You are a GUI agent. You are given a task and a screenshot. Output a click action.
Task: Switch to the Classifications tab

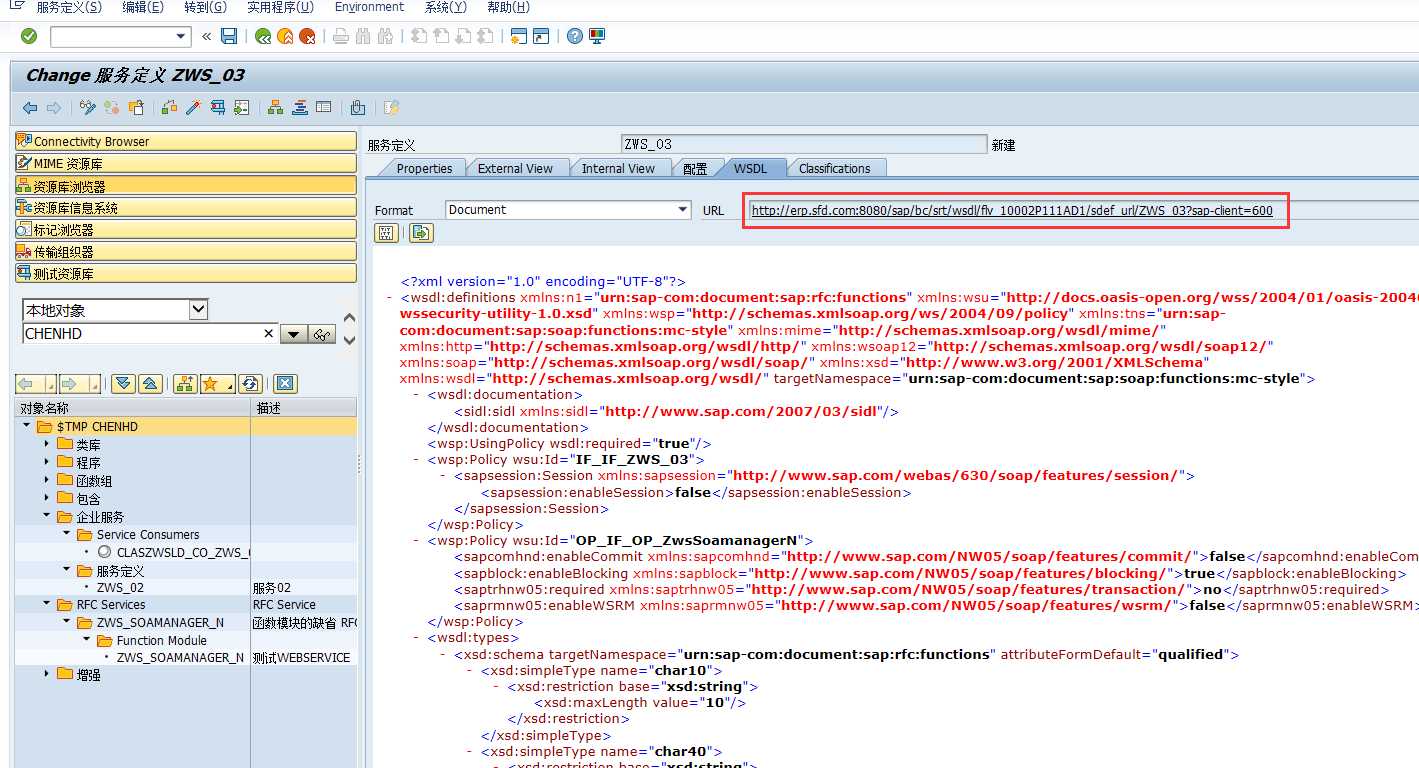[x=834, y=168]
